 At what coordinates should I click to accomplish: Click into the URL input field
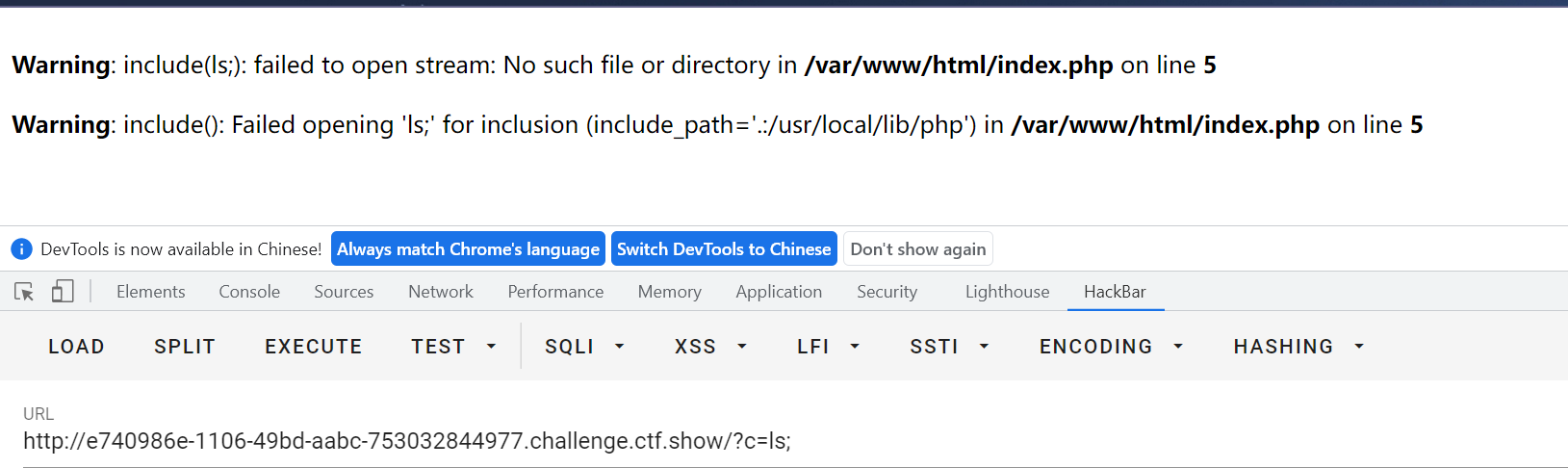click(x=784, y=441)
